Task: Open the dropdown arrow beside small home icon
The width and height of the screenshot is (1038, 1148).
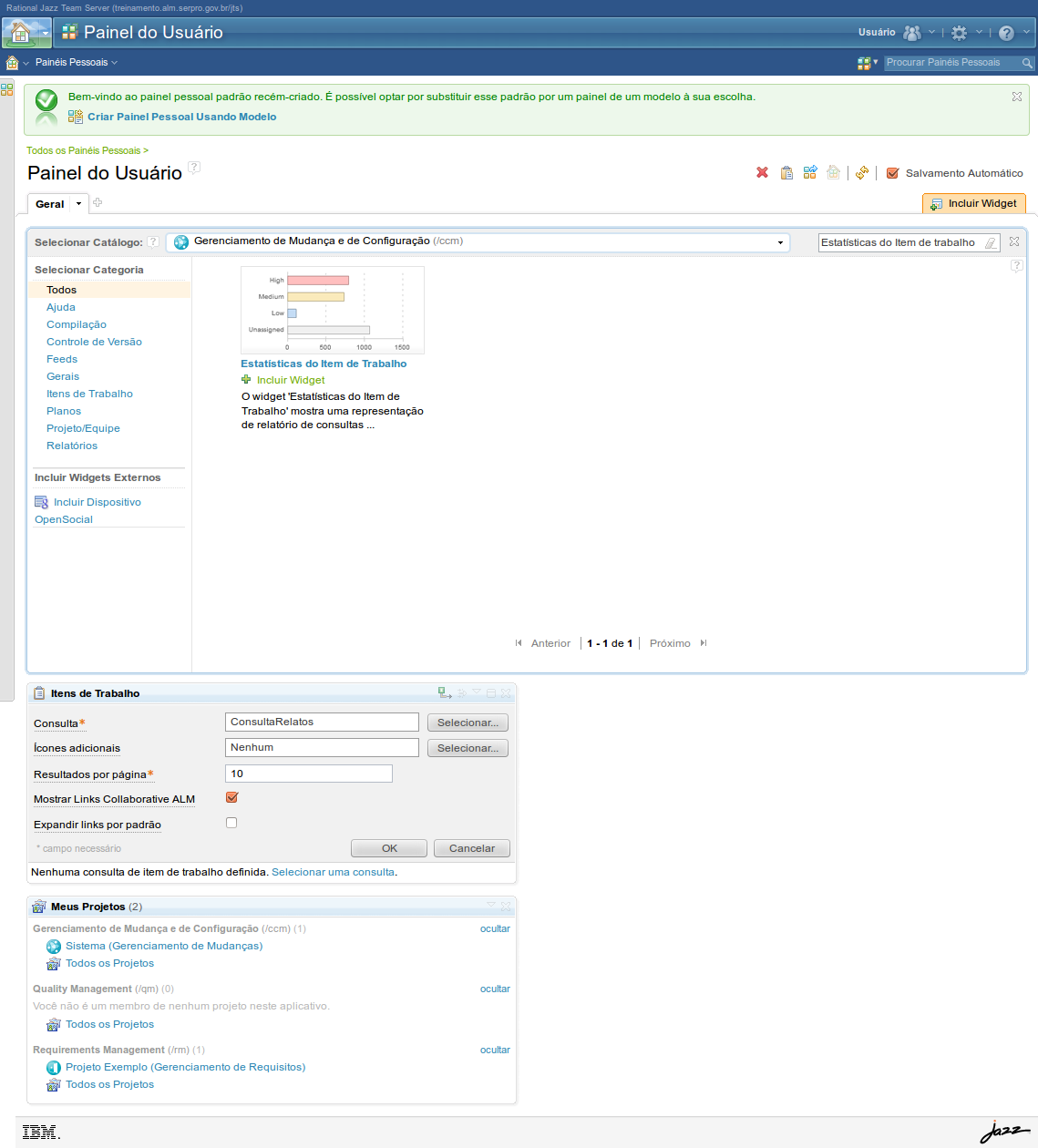Action: 26,63
